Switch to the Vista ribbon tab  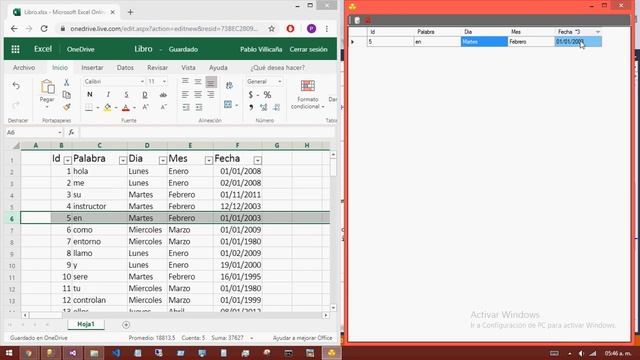coord(188,68)
